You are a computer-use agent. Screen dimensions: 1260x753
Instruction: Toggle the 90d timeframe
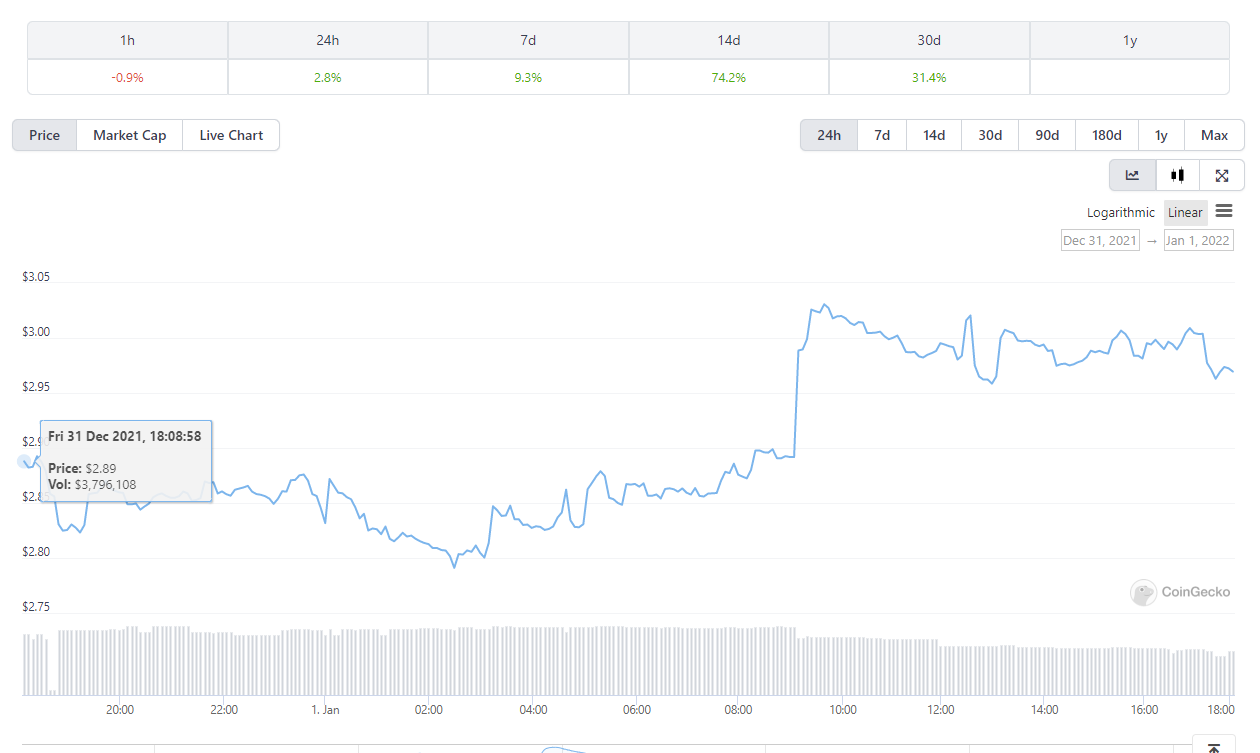tap(1046, 135)
